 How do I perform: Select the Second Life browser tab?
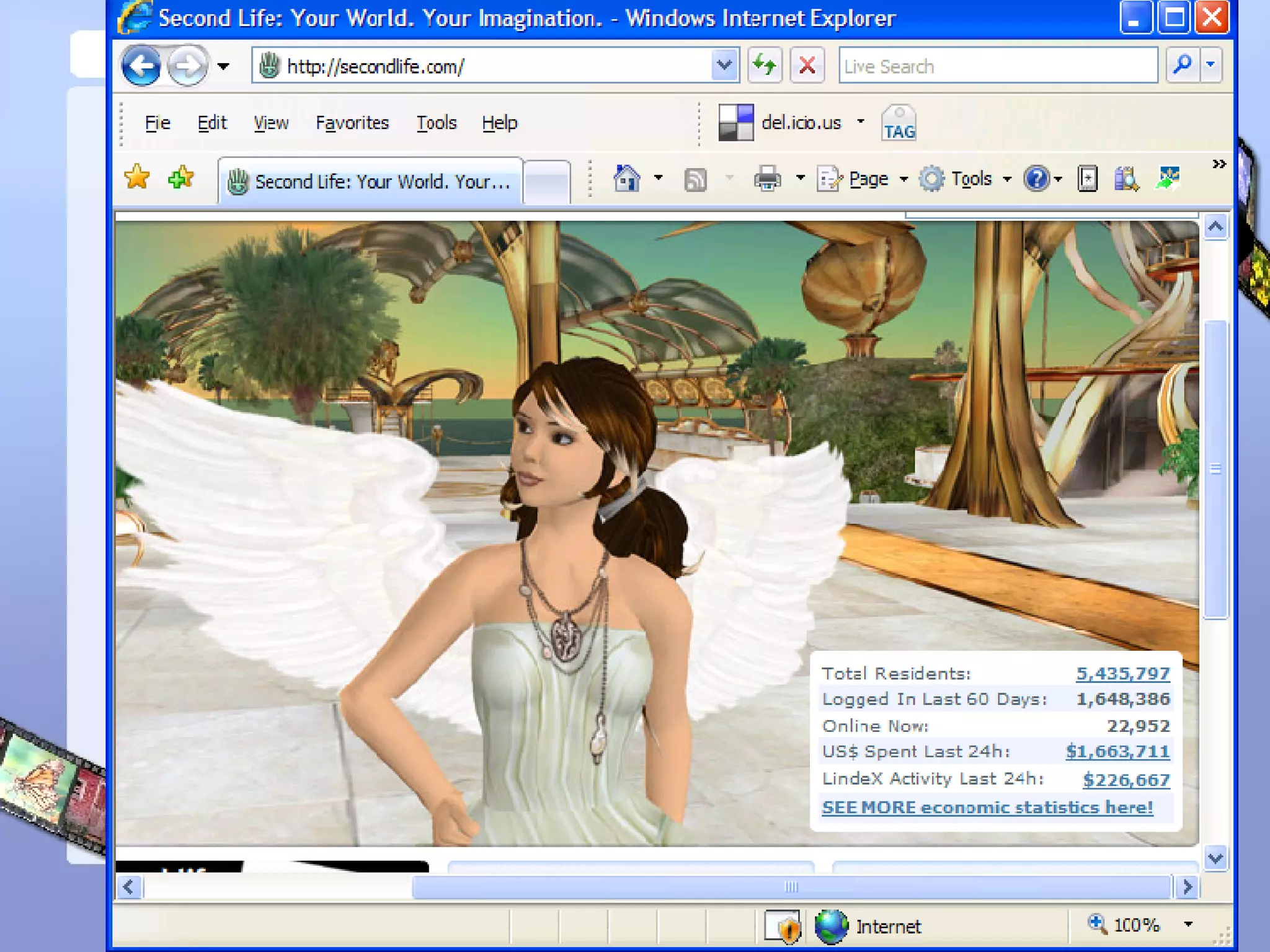371,182
